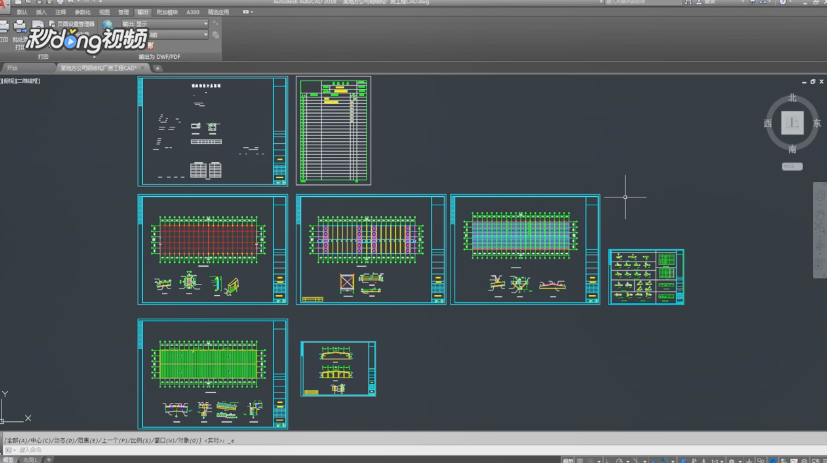
Task: Select the small frame elevation sheet
Action: coord(338,369)
